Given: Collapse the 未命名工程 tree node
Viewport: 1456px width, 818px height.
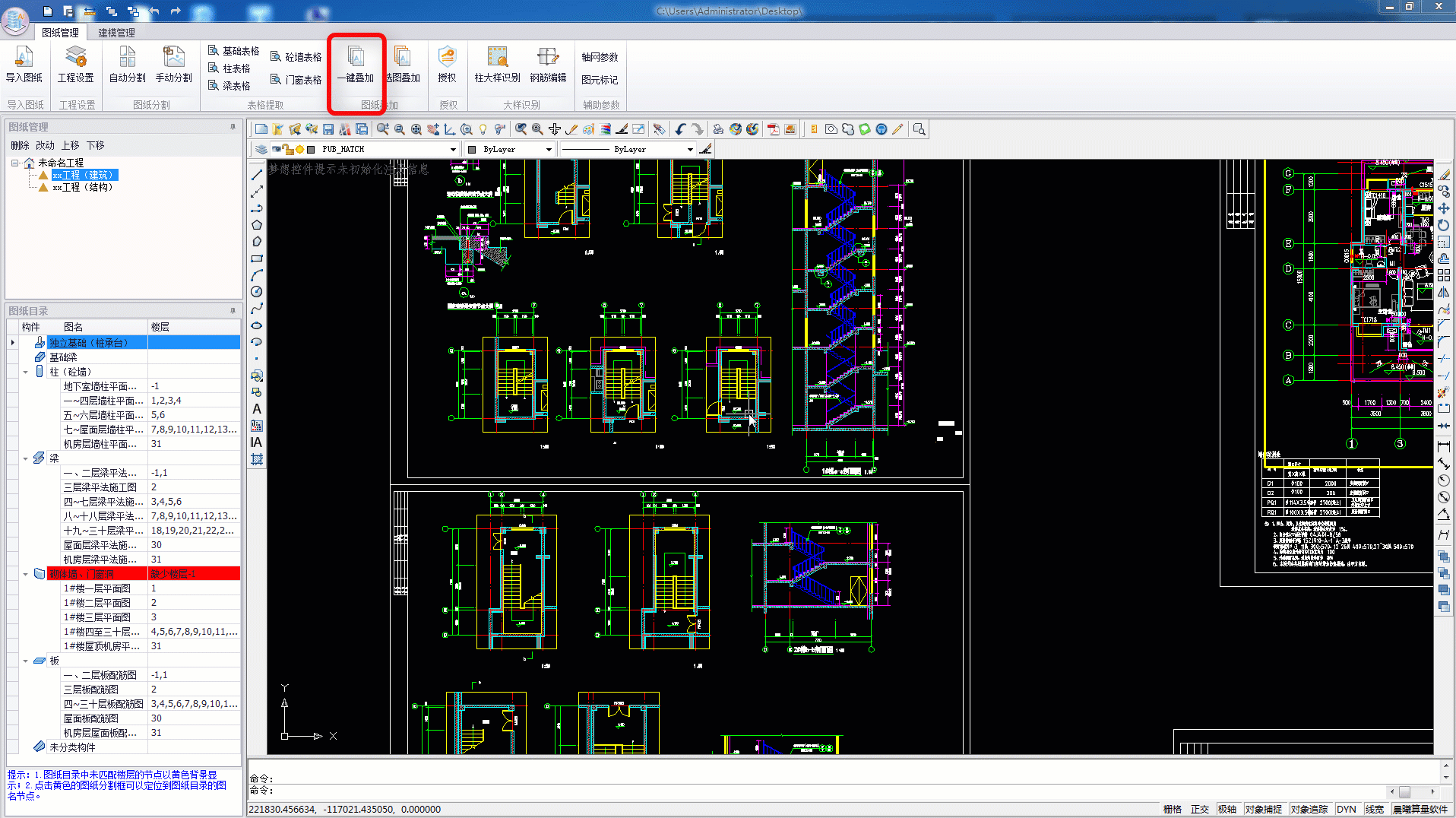Looking at the screenshot, I should 15,163.
